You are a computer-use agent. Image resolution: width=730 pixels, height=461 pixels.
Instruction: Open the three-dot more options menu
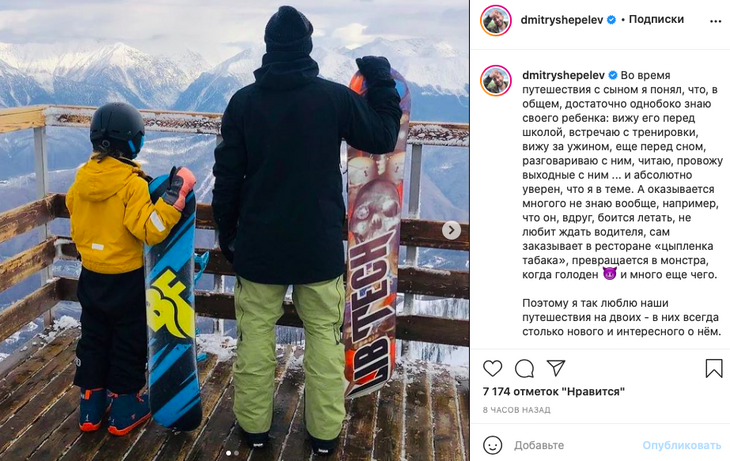point(716,21)
